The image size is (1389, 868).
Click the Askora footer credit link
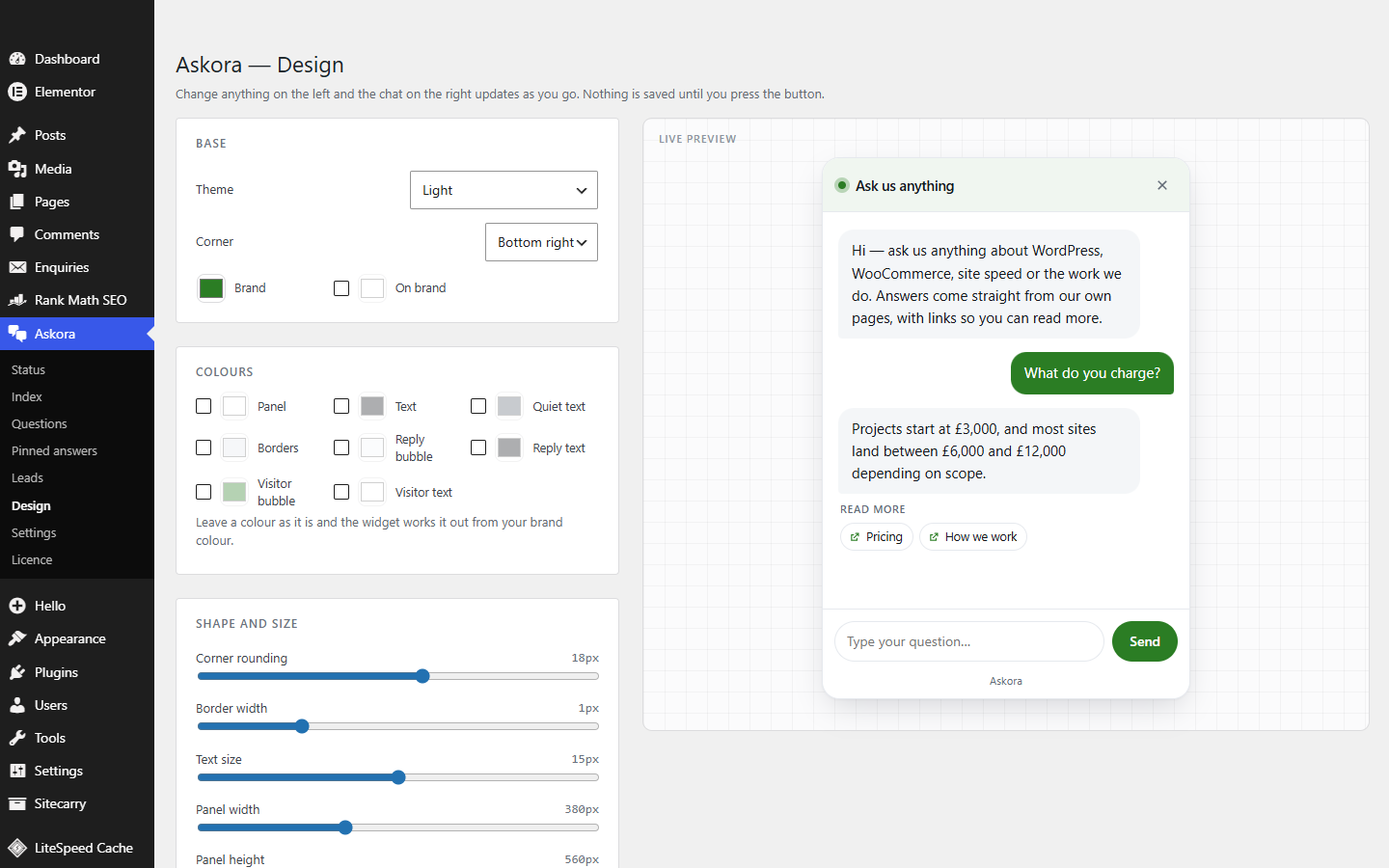[1006, 681]
